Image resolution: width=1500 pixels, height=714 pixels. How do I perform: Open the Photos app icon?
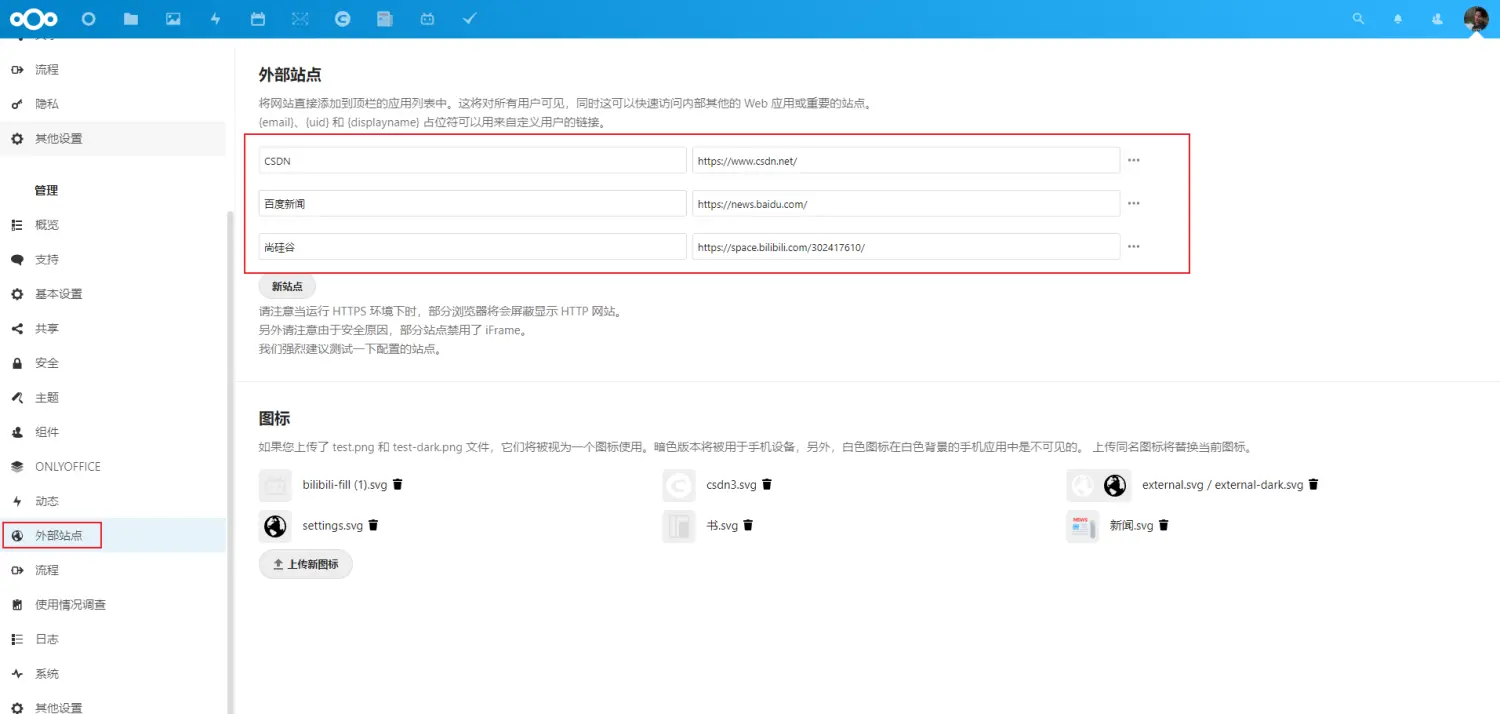pos(173,18)
